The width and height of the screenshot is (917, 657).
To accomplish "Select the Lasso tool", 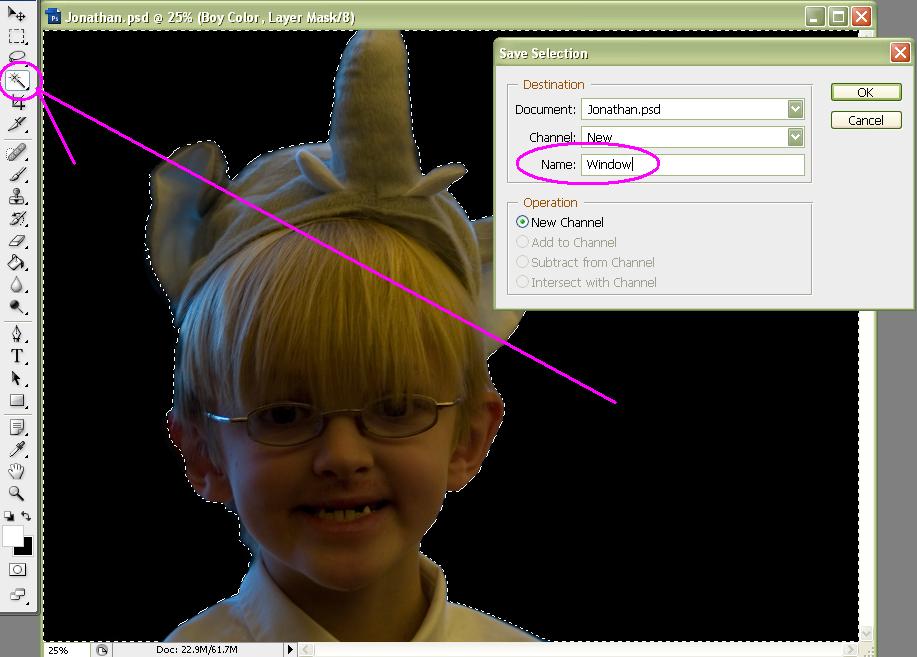I will (x=16, y=57).
